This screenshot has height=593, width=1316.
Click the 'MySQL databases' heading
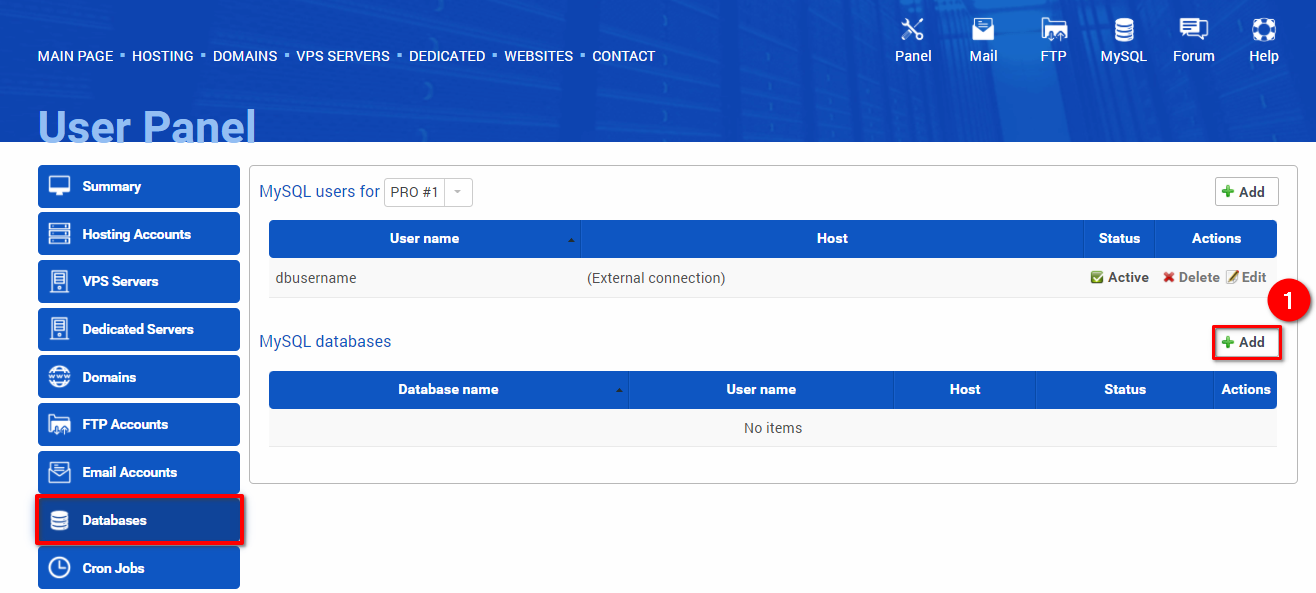(x=325, y=341)
